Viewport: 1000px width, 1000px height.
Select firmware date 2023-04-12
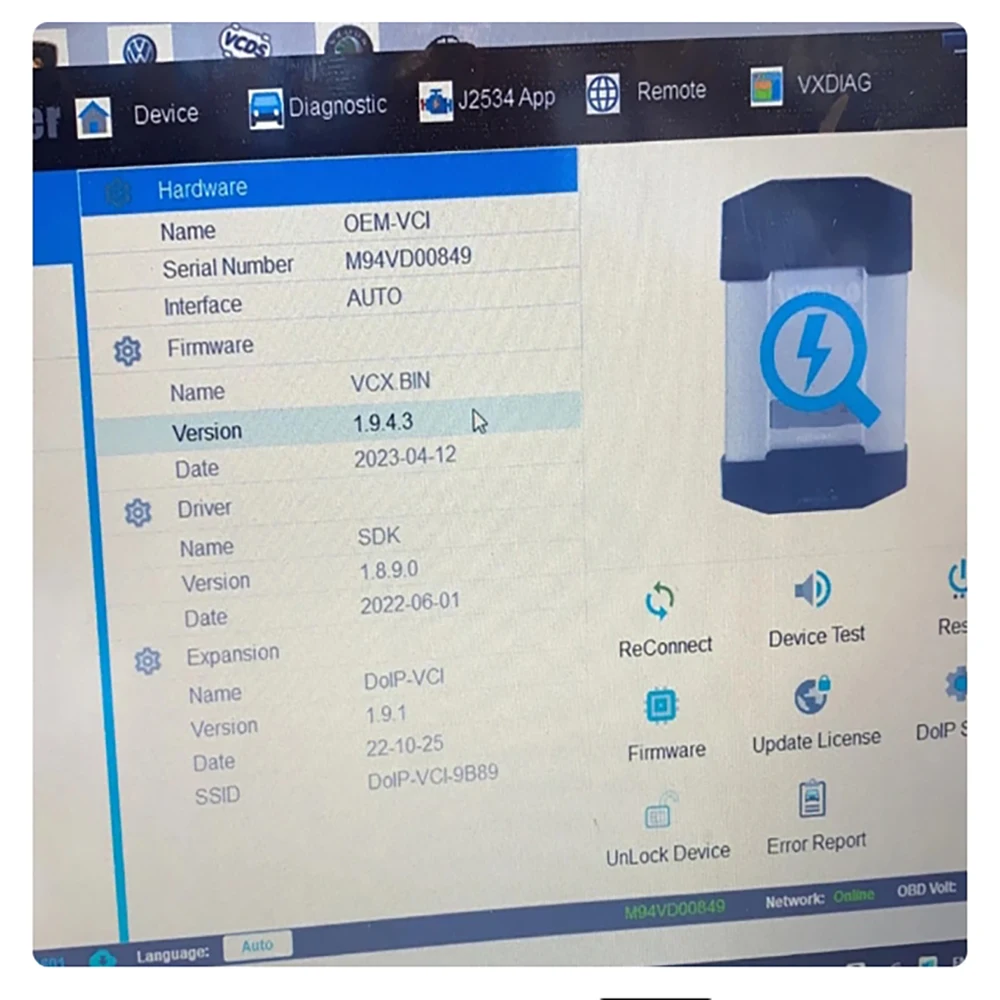coord(405,457)
